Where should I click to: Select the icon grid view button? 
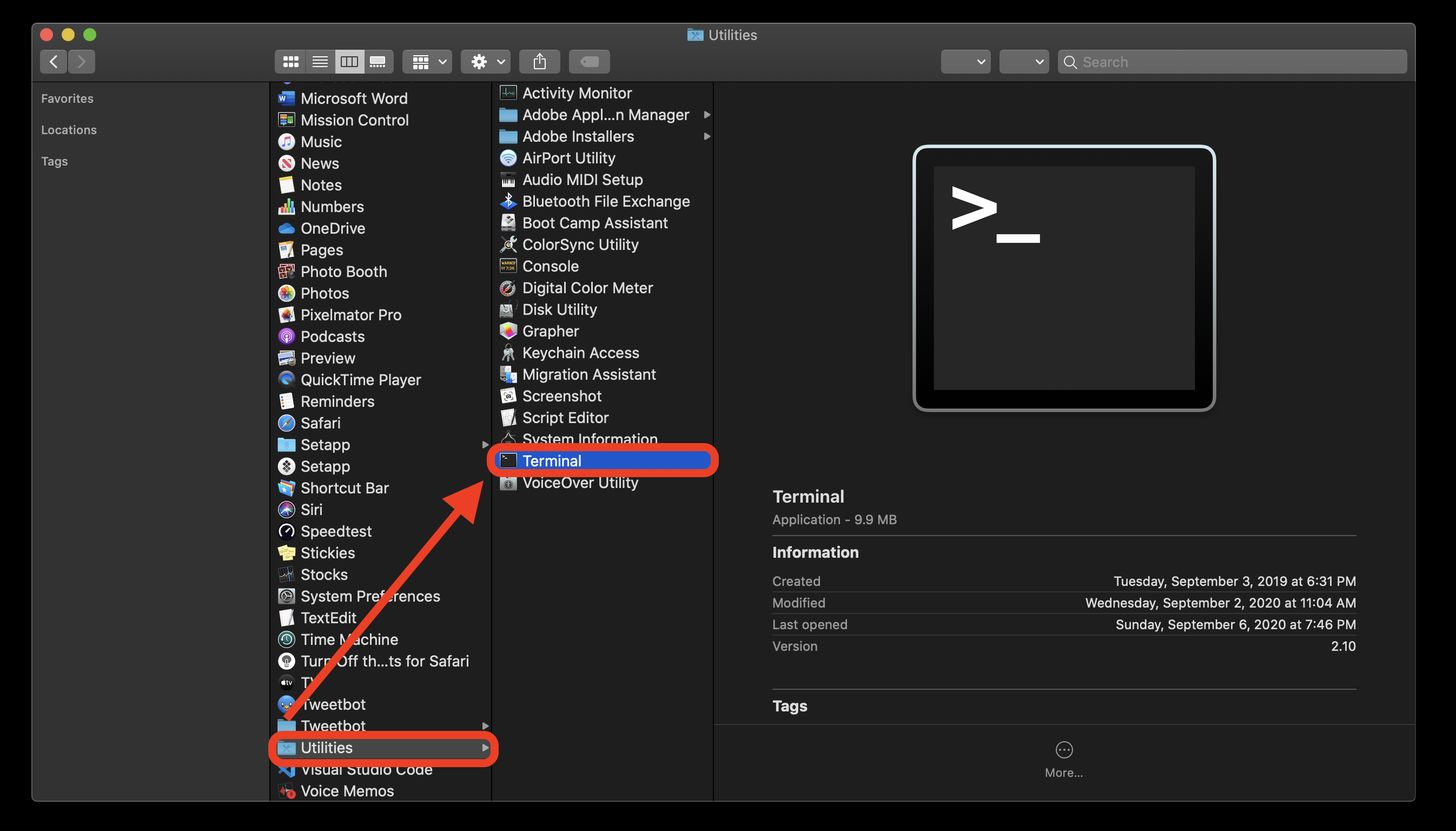click(x=289, y=62)
